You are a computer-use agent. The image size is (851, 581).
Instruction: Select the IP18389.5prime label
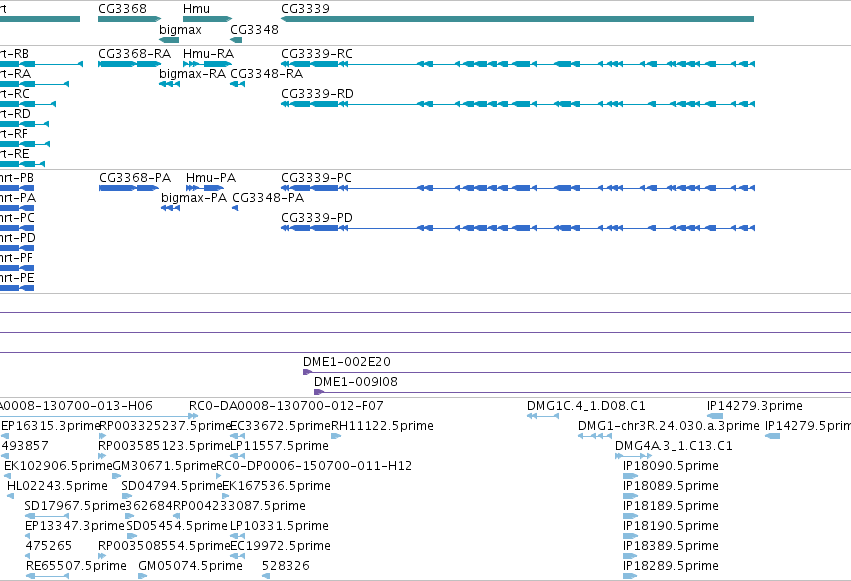click(671, 546)
